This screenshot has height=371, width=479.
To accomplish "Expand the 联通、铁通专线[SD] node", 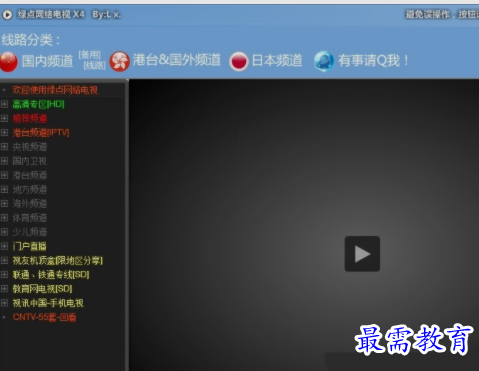I will coord(4,274).
